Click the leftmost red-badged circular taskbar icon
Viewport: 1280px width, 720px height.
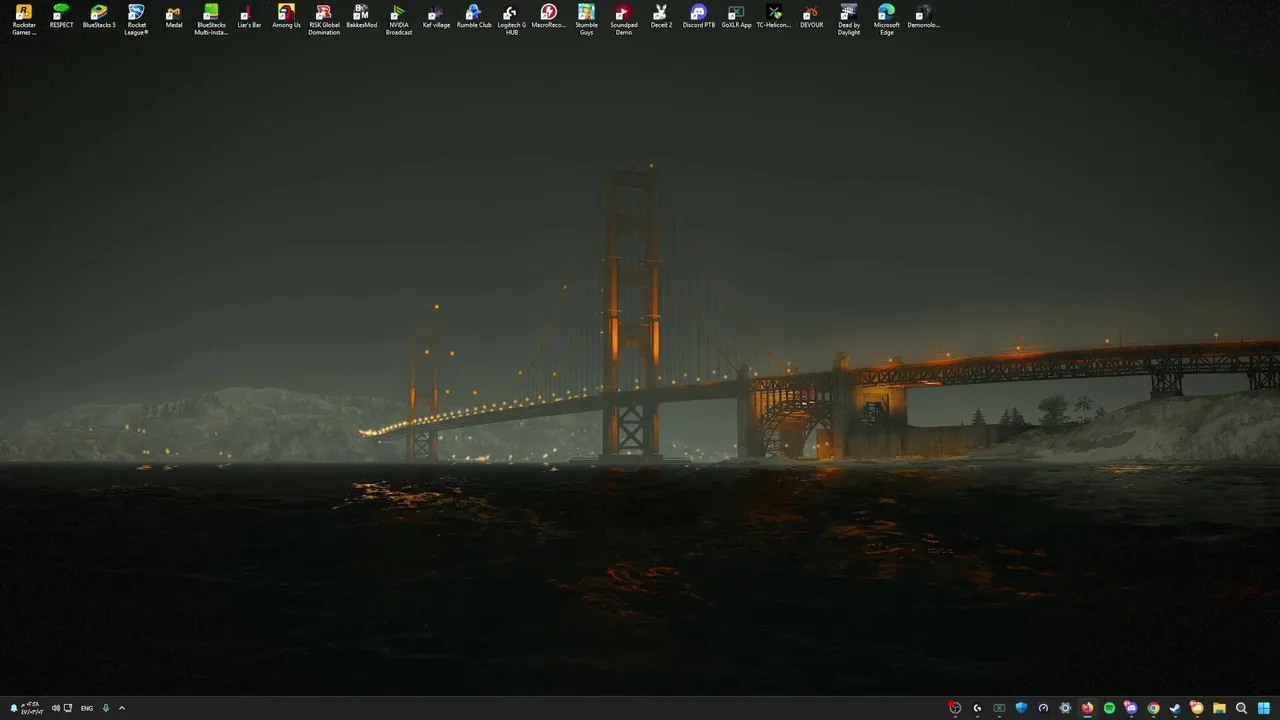click(x=955, y=708)
